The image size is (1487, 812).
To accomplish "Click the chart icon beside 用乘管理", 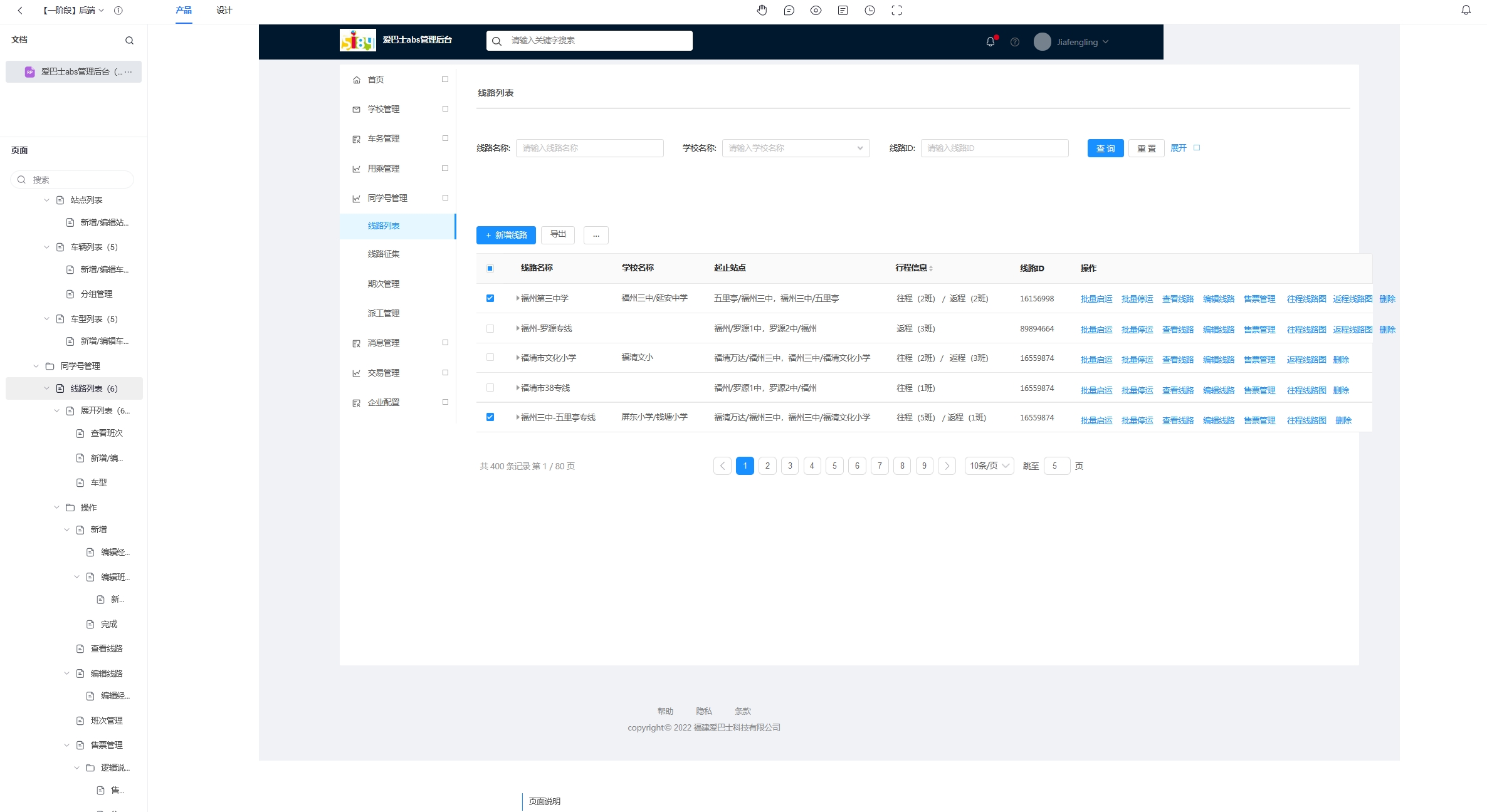I will click(x=357, y=169).
